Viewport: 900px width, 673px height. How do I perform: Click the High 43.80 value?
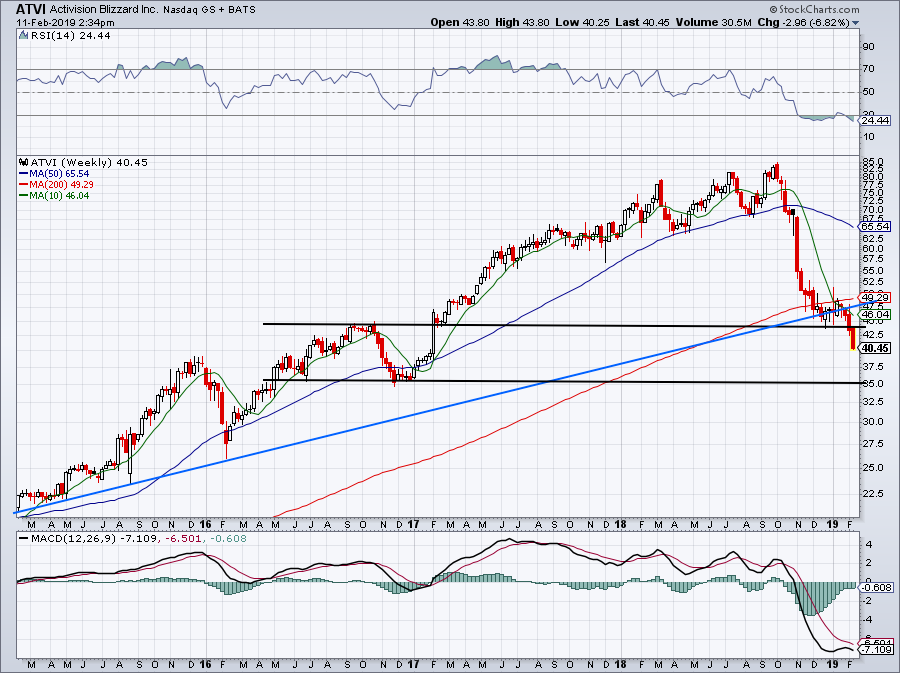click(x=522, y=22)
